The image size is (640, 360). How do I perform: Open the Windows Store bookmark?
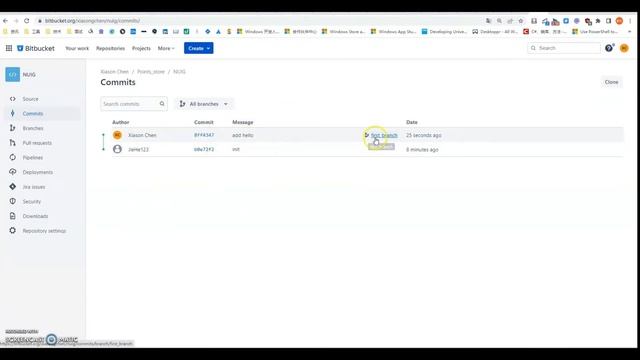click(x=343, y=31)
